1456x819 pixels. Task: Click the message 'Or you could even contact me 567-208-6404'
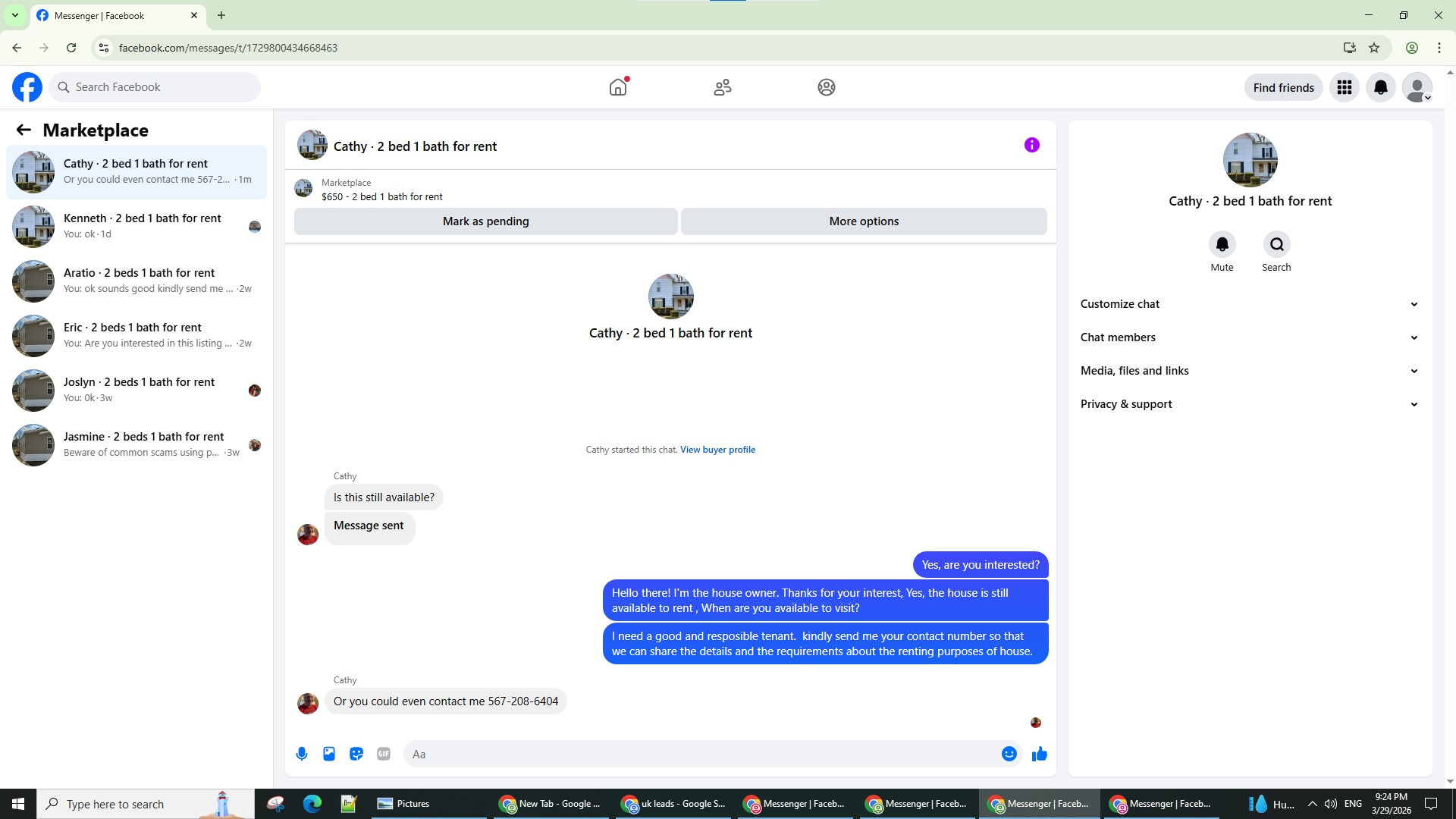click(446, 701)
